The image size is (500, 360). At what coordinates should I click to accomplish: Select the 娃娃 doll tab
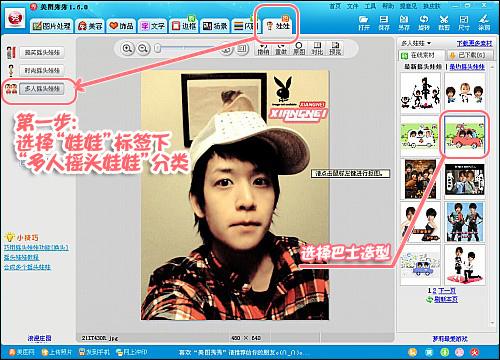tap(278, 26)
